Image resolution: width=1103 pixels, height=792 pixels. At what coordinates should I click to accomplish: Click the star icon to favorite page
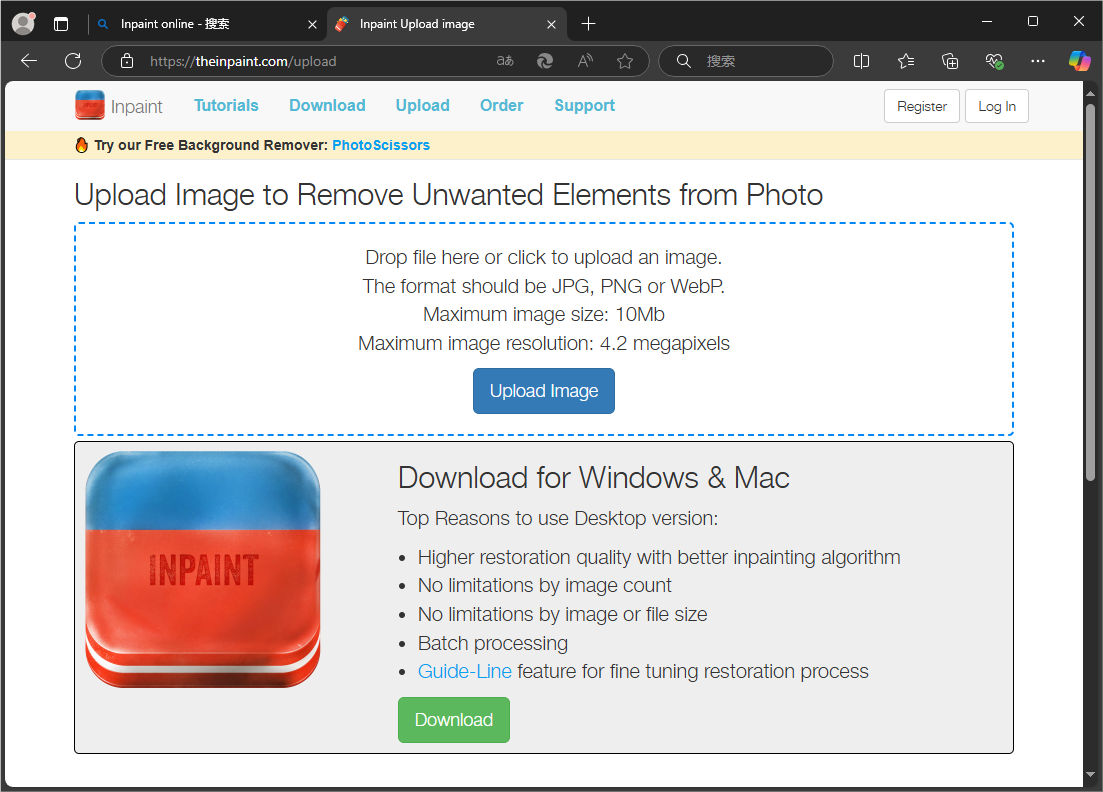[x=625, y=61]
